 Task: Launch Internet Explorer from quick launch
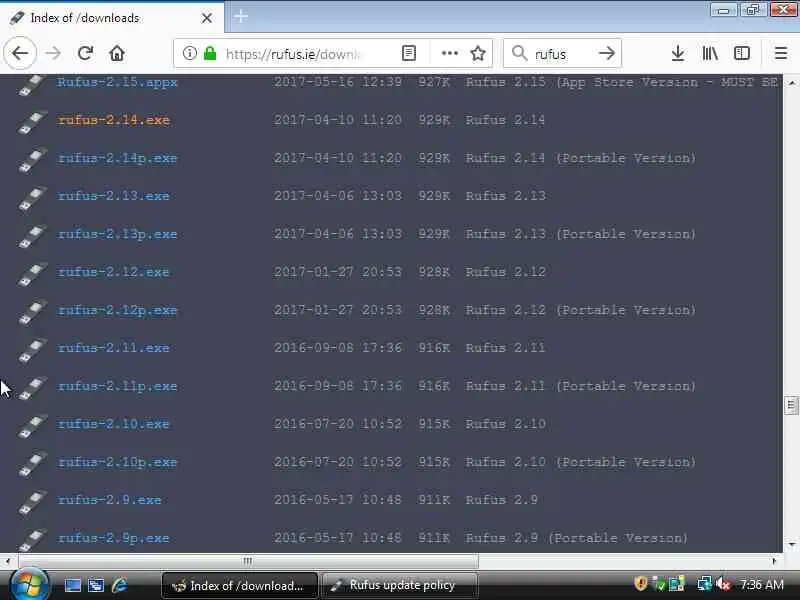120,585
